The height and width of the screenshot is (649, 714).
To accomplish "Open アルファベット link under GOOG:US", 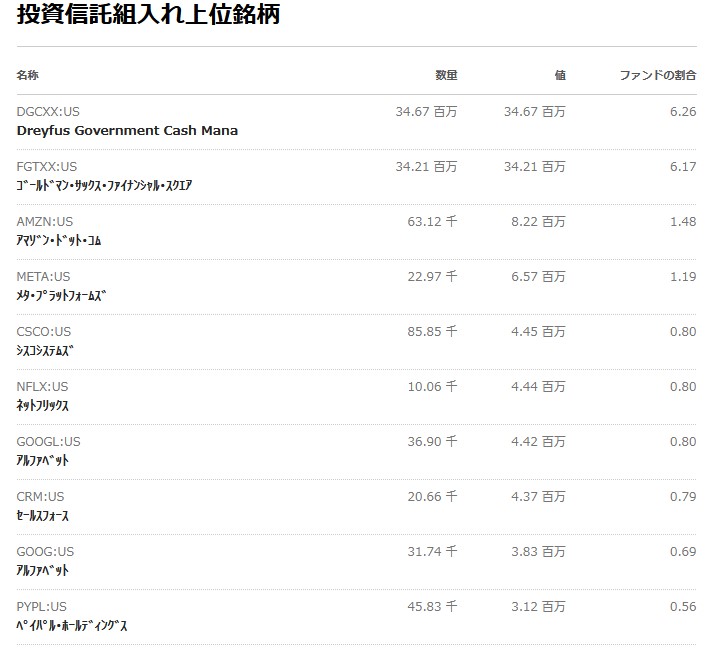I will [42, 570].
